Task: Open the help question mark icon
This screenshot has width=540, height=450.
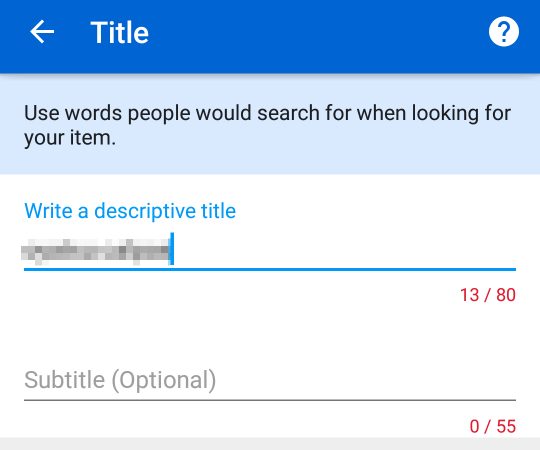Action: (503, 32)
